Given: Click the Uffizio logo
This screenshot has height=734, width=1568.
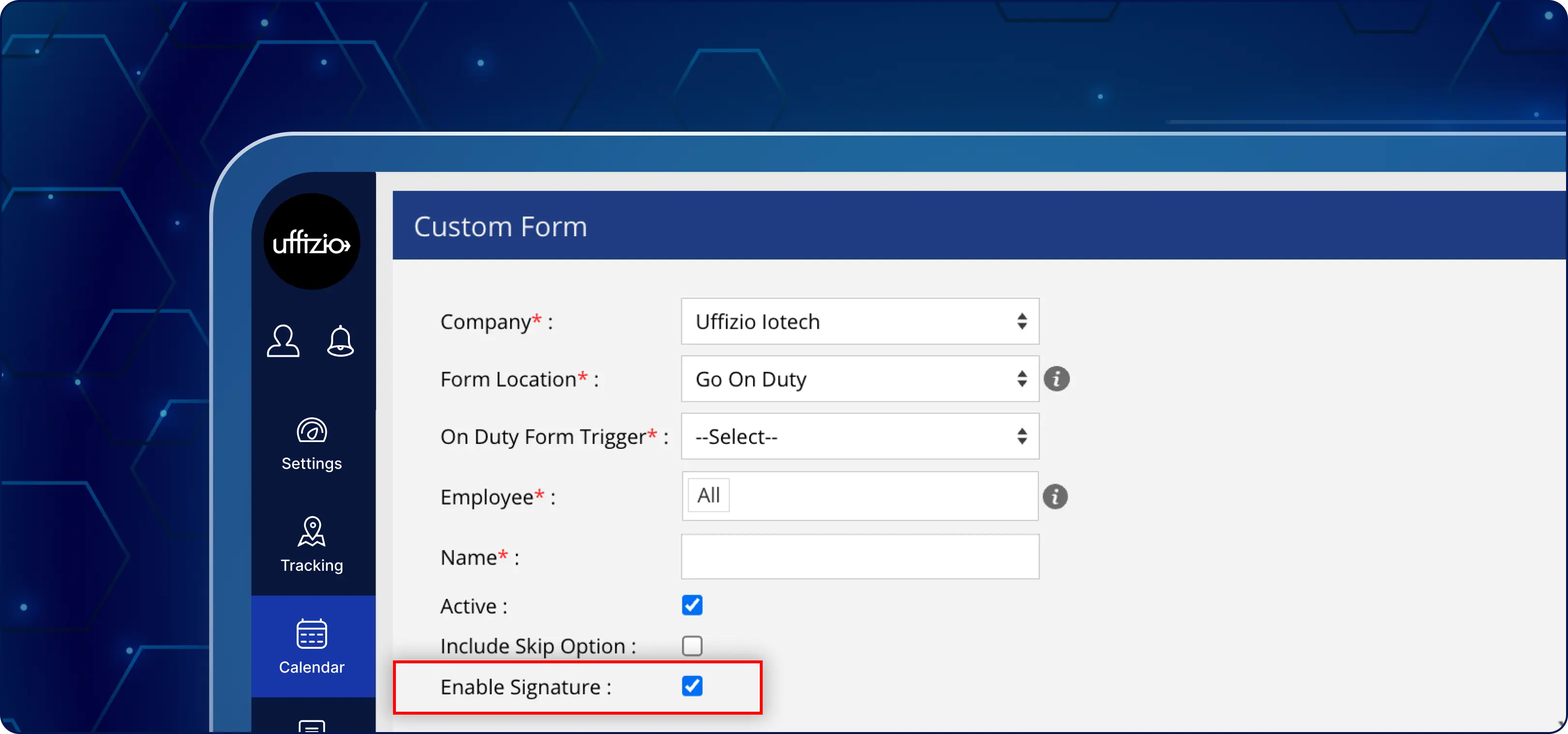Looking at the screenshot, I should tap(311, 243).
